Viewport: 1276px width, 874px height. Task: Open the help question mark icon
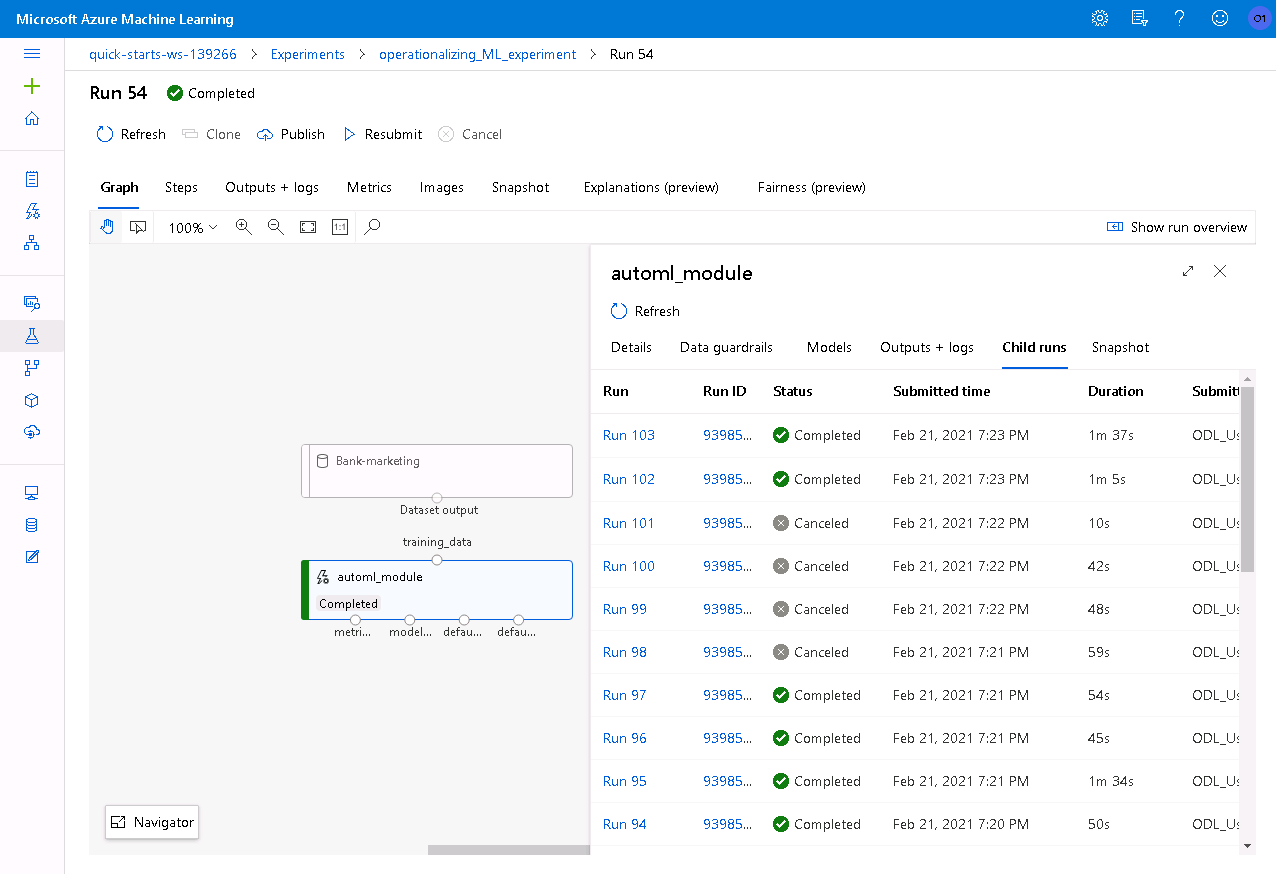coord(1180,18)
